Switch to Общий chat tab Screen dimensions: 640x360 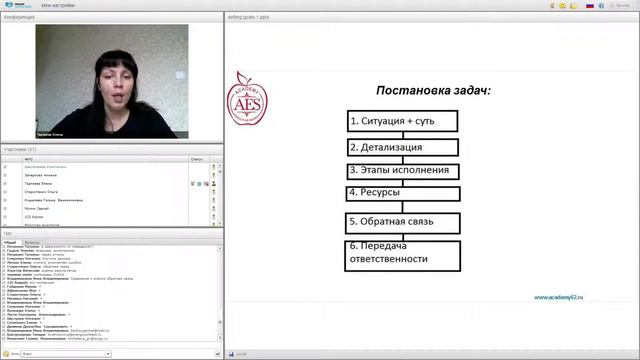pyautogui.click(x=10, y=242)
